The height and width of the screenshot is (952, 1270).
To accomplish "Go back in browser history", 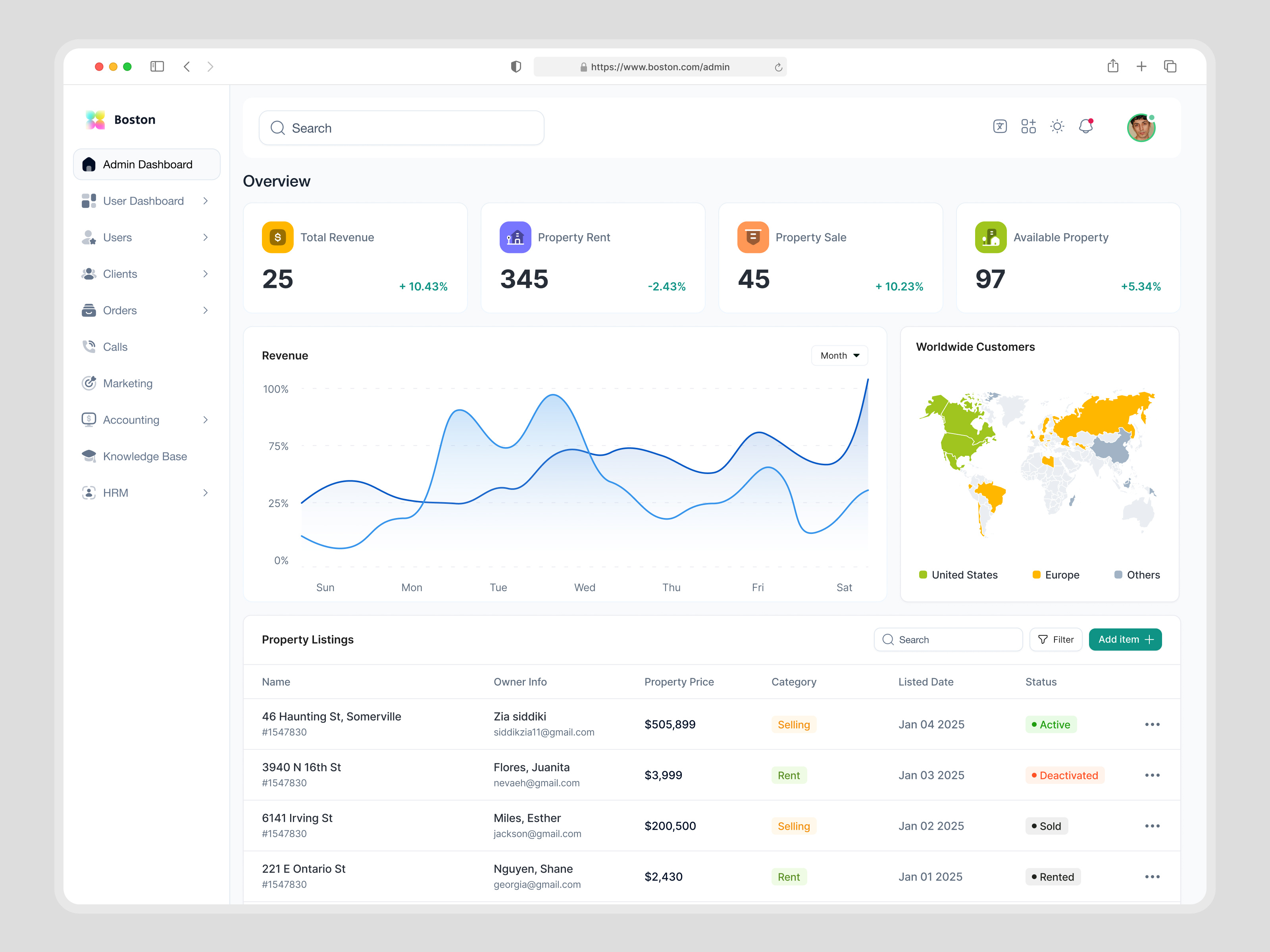I will [x=187, y=67].
